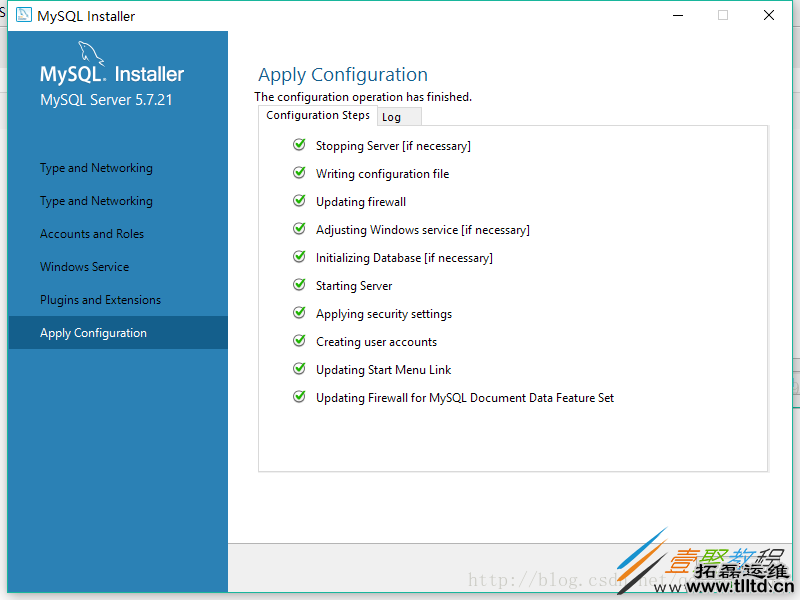This screenshot has height=600, width=800.
Task: Click the MySQL Installer icon in the title bar
Action: click(23, 15)
